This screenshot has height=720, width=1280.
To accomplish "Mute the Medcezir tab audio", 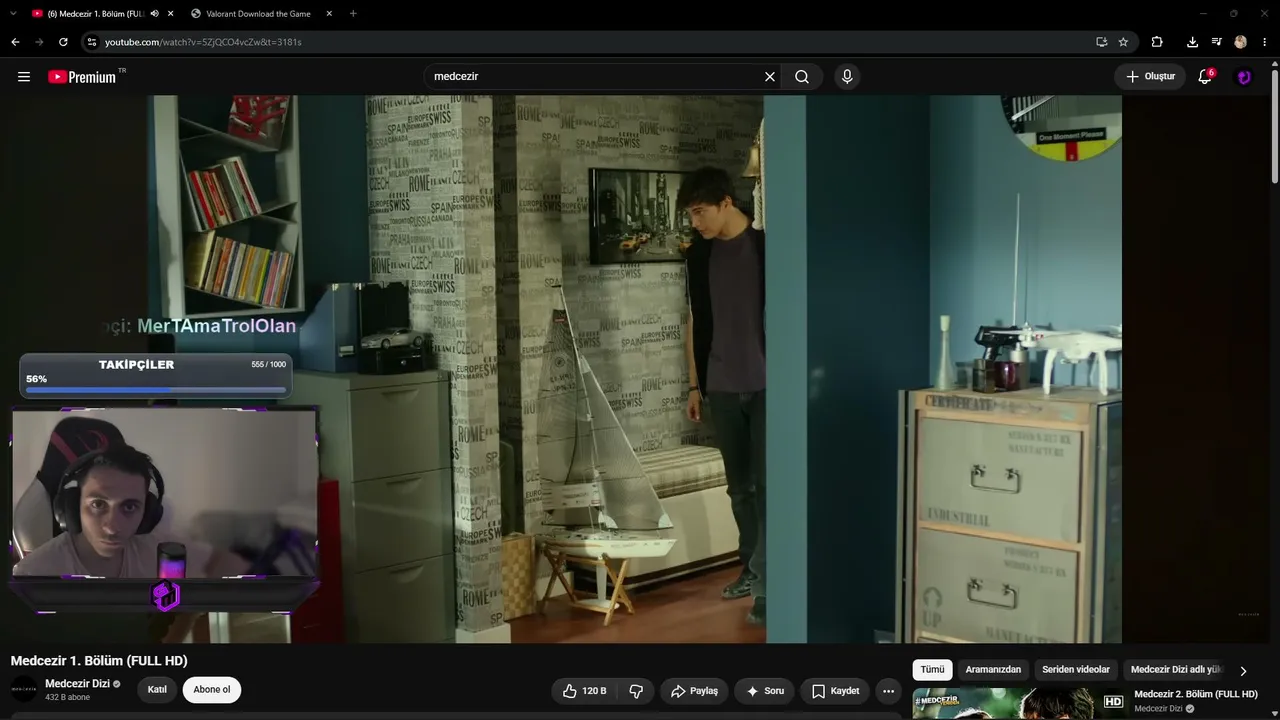I will [154, 14].
